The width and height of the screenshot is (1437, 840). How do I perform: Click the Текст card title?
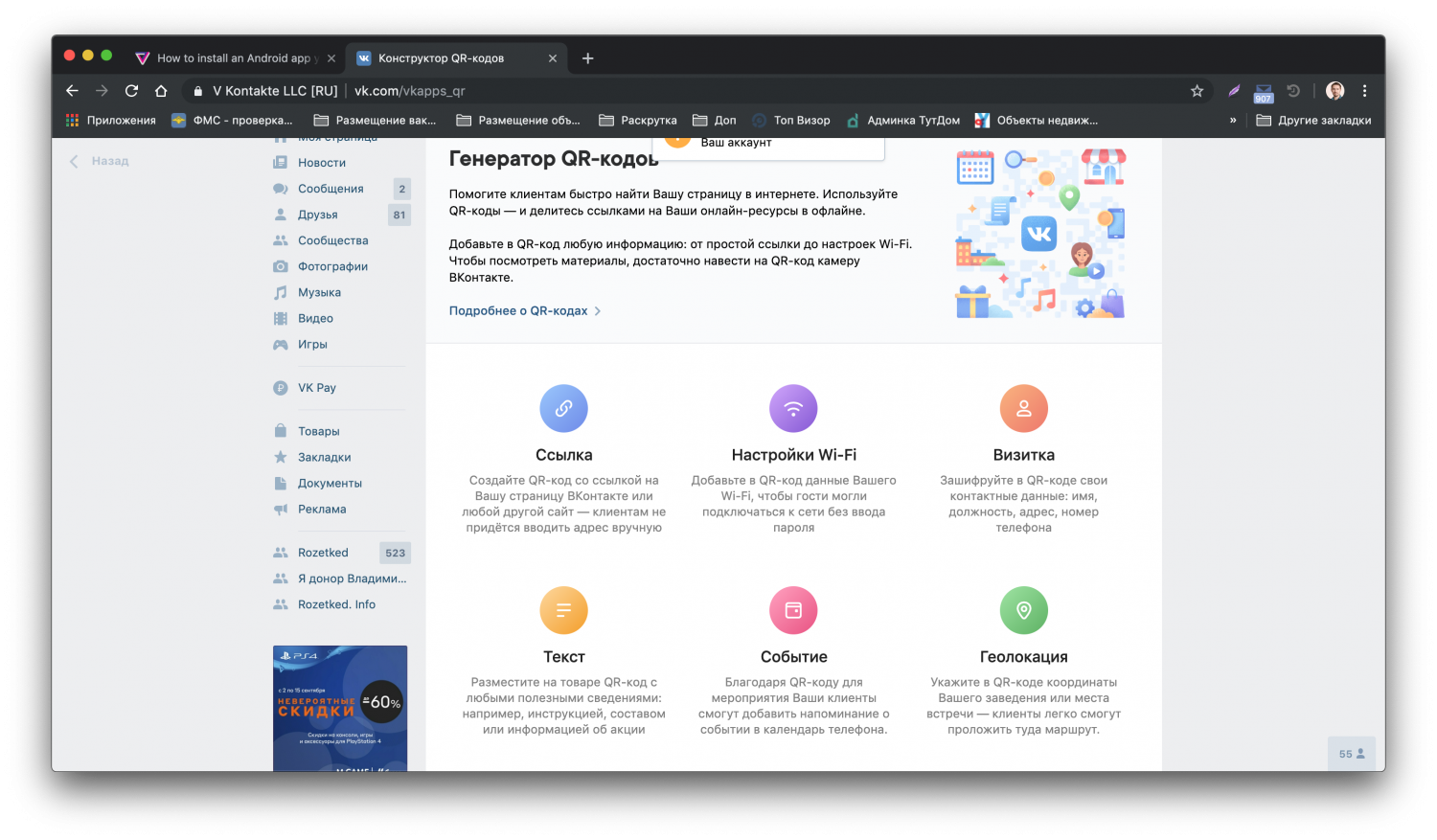tap(563, 657)
